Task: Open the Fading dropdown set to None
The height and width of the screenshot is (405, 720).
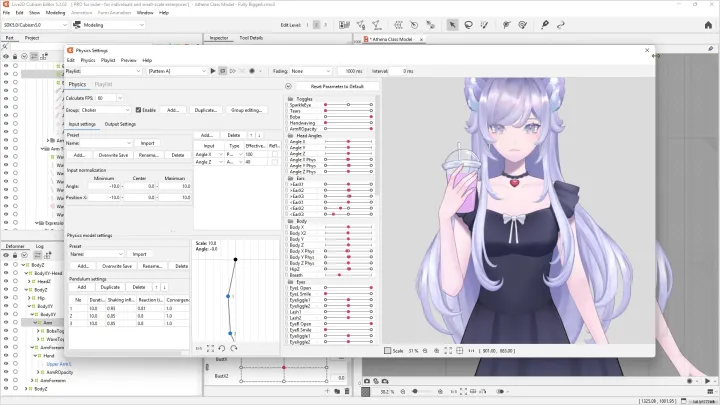Action: (310, 71)
